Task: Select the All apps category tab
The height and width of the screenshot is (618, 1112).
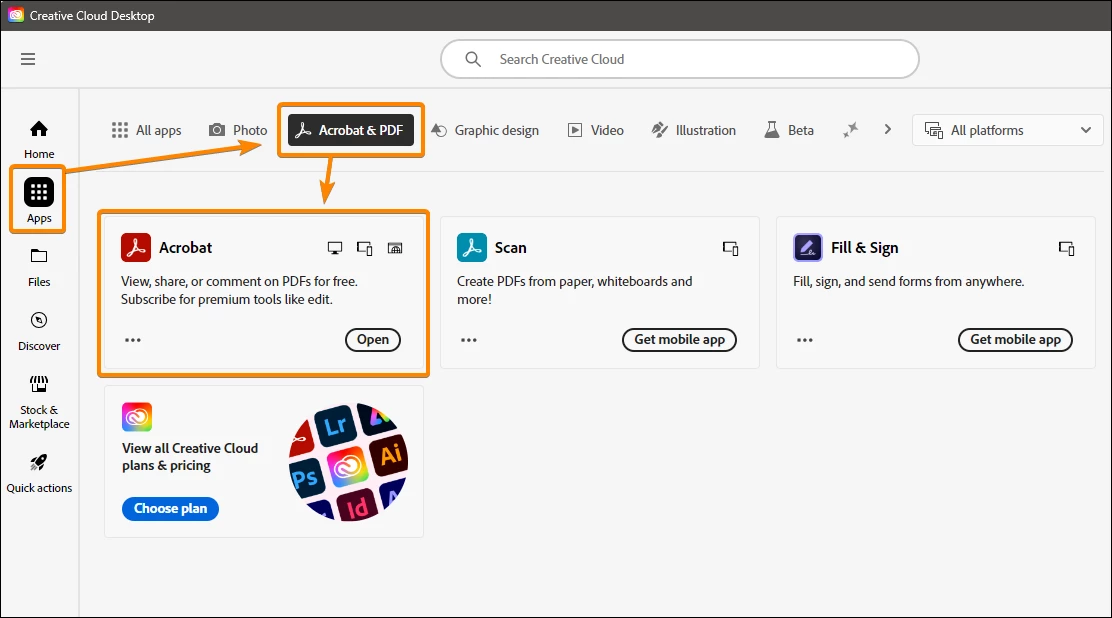Action: (x=146, y=130)
